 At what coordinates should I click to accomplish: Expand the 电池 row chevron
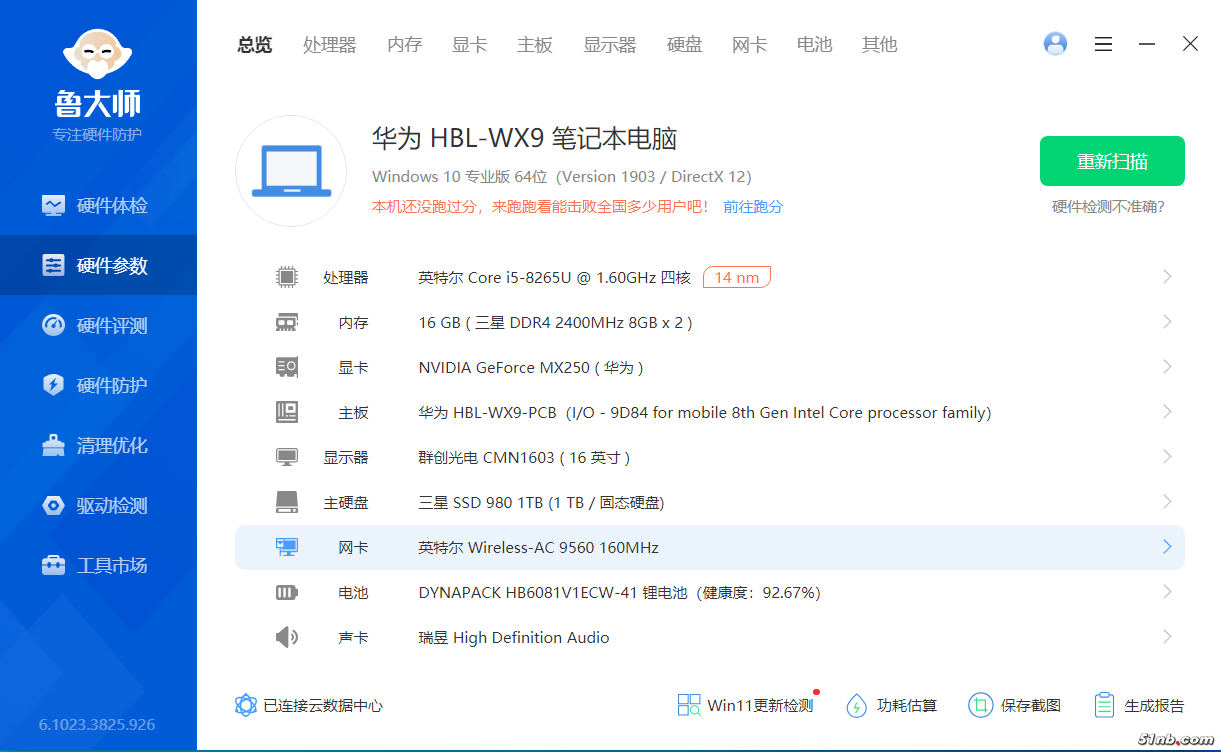coord(1167,592)
